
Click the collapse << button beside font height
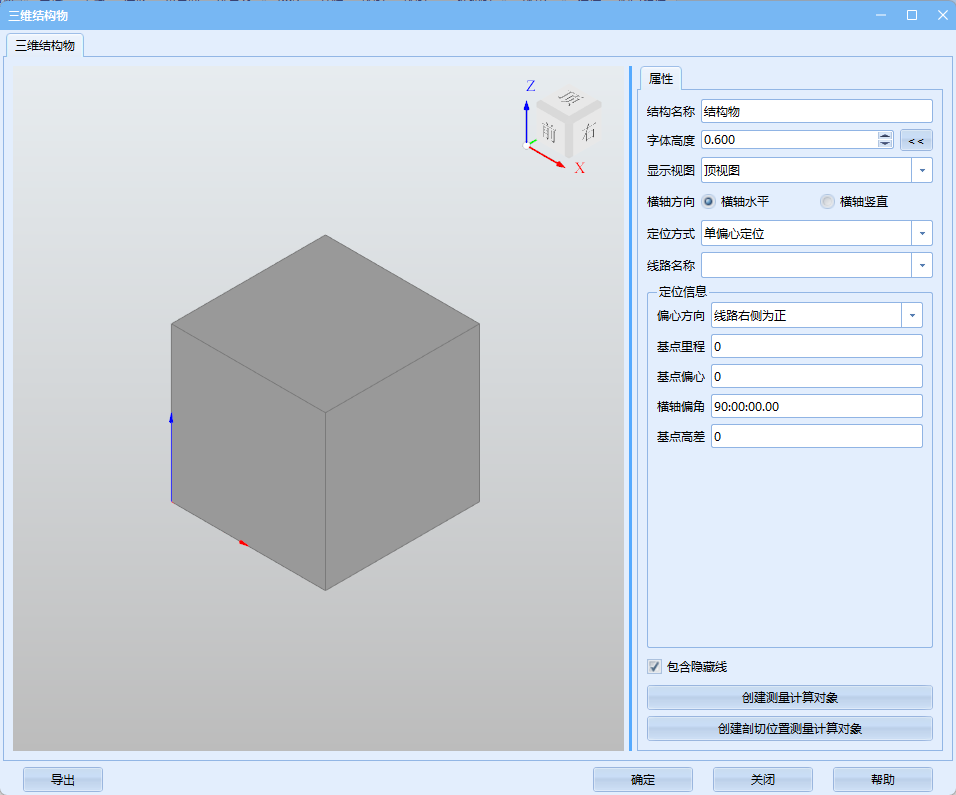(915, 140)
